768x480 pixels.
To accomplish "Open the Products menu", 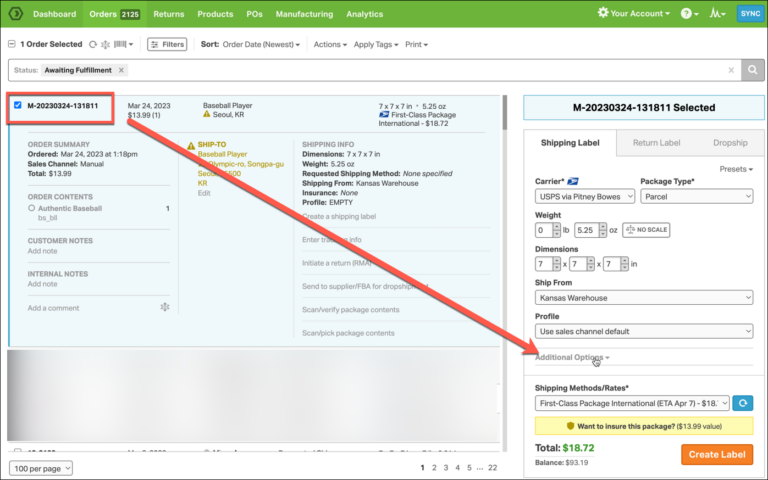I will [215, 14].
